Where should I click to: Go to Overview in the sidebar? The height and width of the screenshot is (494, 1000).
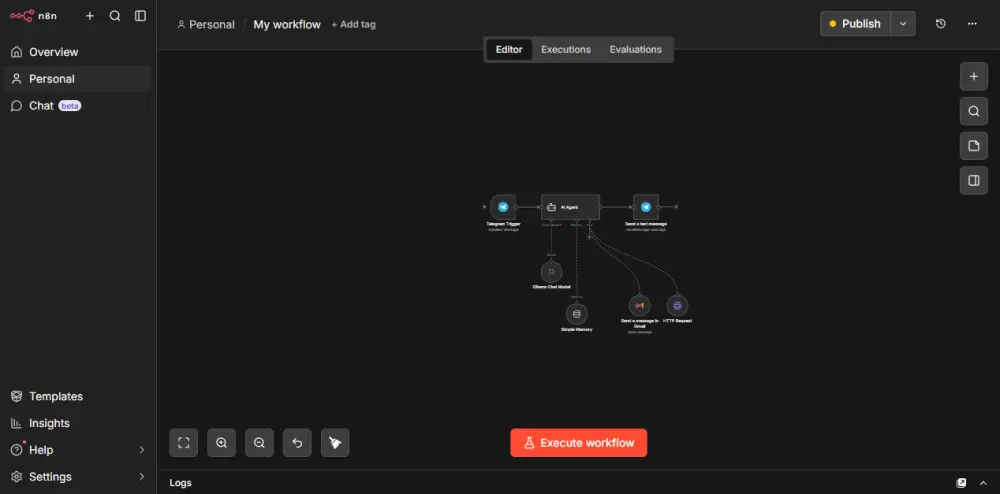click(x=78, y=52)
